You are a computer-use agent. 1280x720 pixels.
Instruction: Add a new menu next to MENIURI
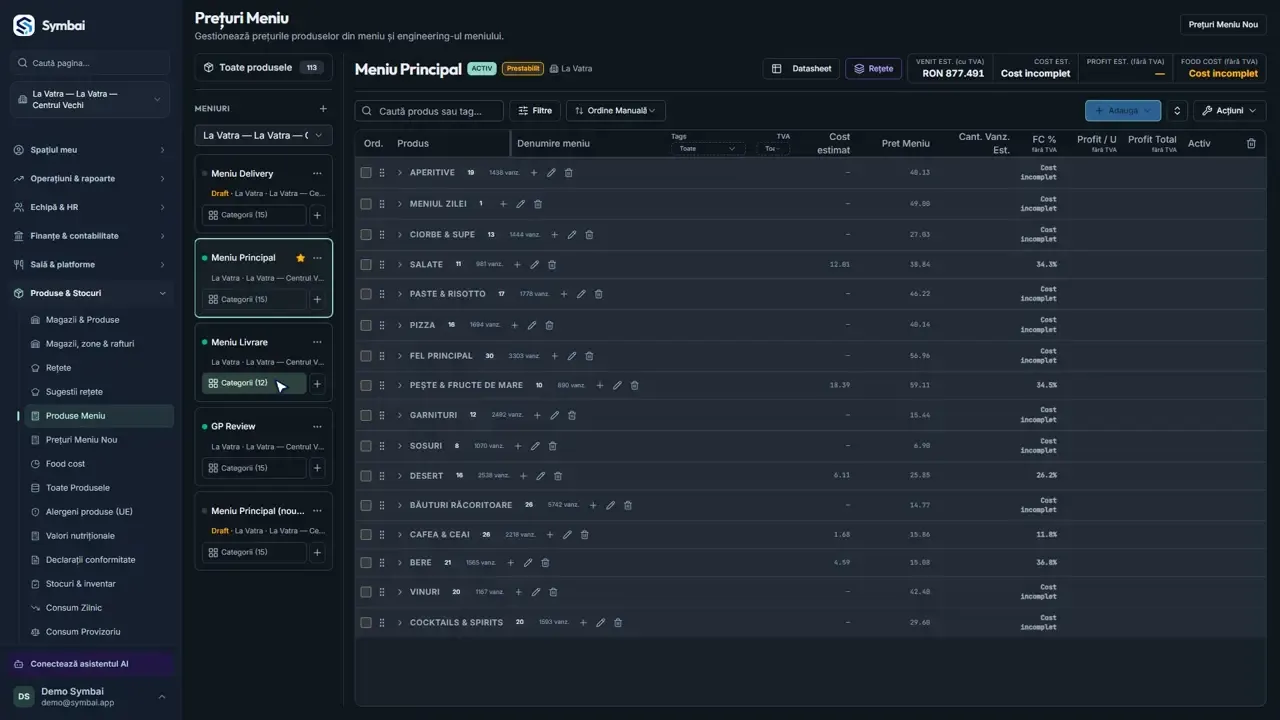(323, 109)
